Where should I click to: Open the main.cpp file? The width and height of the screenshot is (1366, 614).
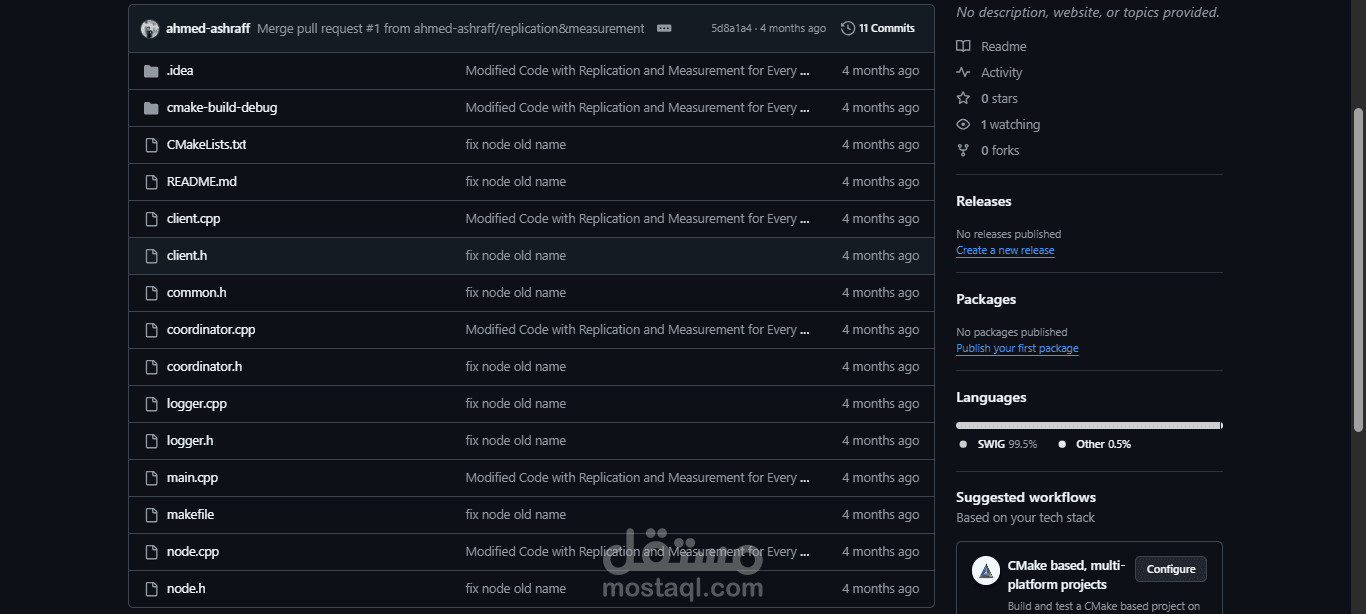[x=192, y=478]
